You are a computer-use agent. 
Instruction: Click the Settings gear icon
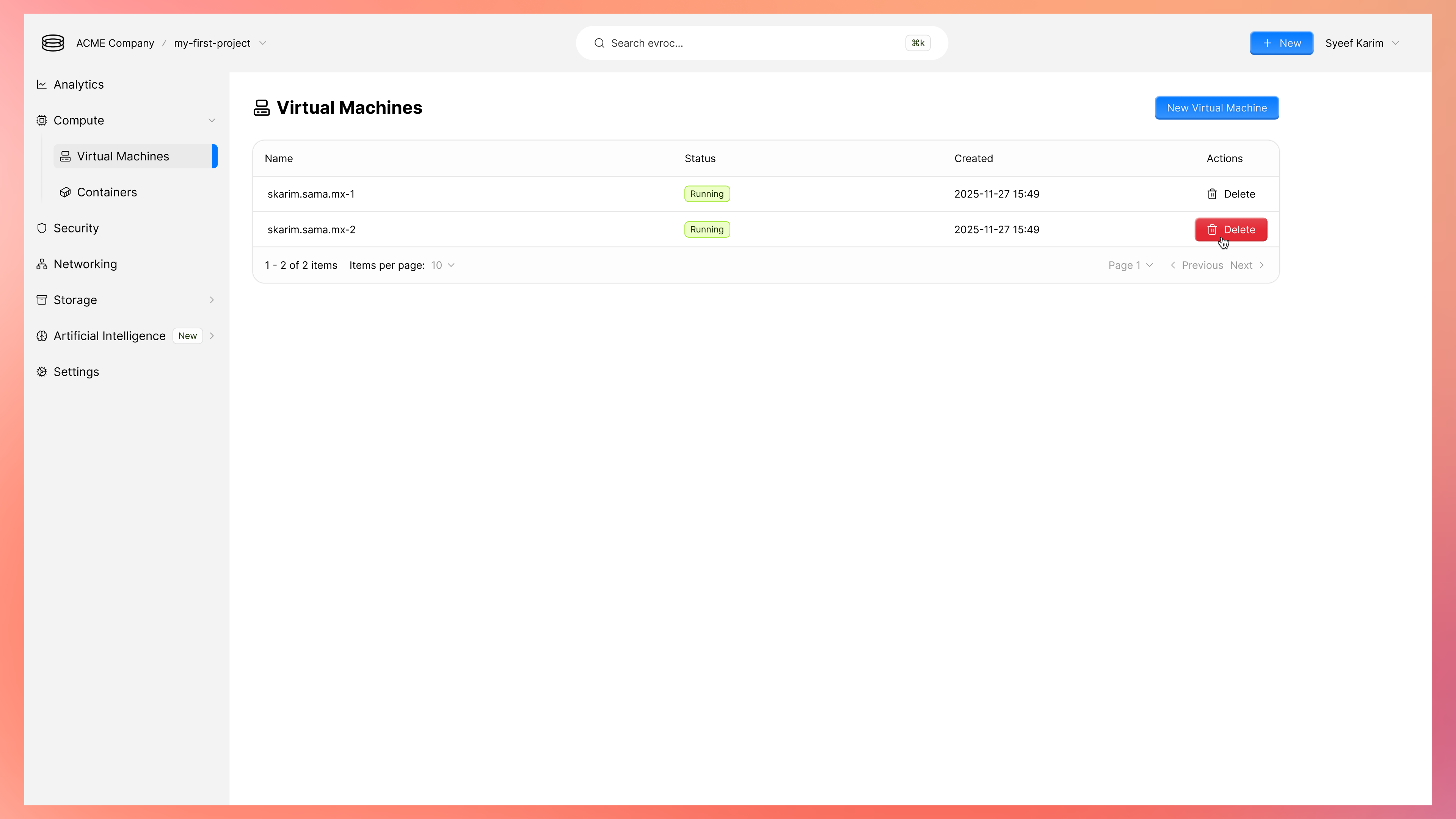click(42, 372)
